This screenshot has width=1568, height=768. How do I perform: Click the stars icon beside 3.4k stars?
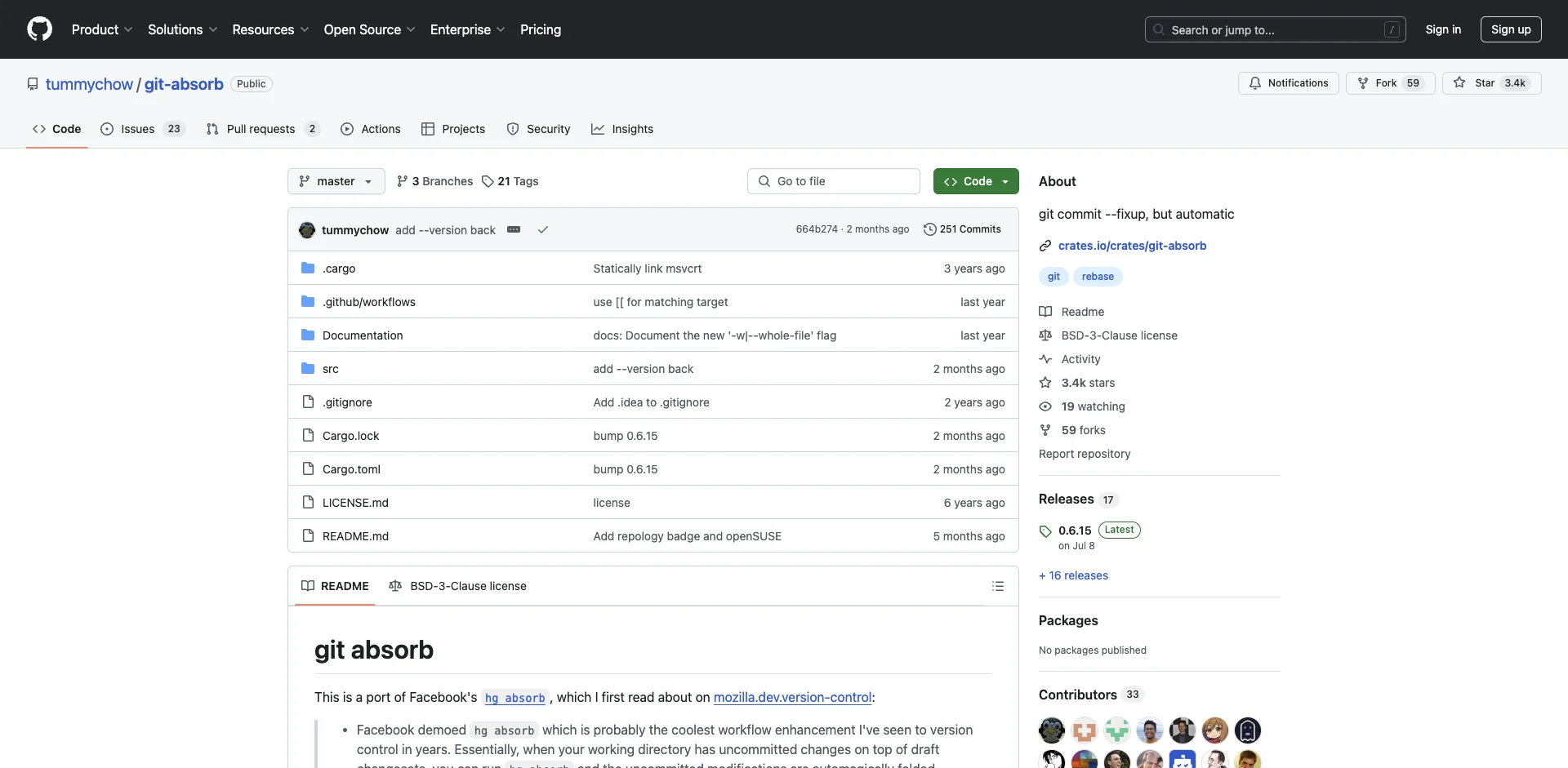(x=1045, y=383)
